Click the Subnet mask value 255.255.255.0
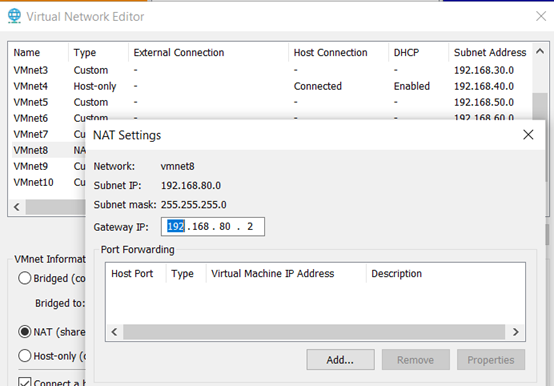Viewport: 555px width, 387px height. pos(194,205)
